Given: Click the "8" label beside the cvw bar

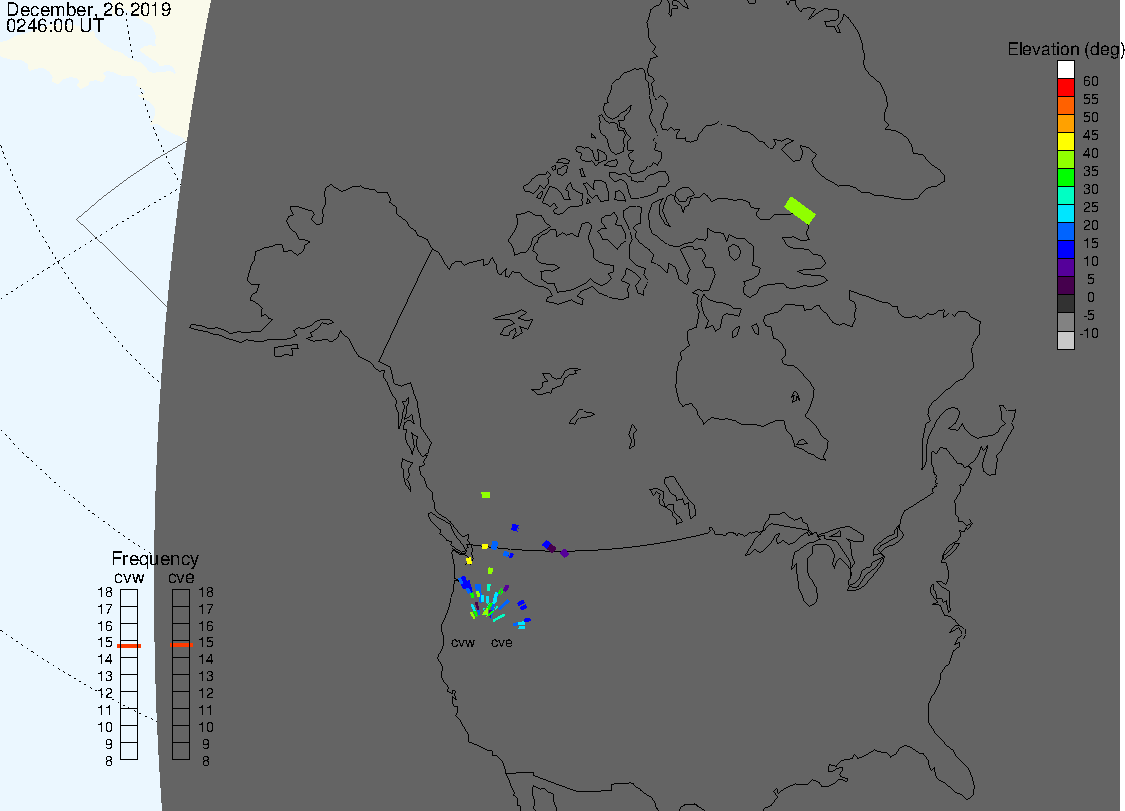Looking at the screenshot, I should click(109, 761).
